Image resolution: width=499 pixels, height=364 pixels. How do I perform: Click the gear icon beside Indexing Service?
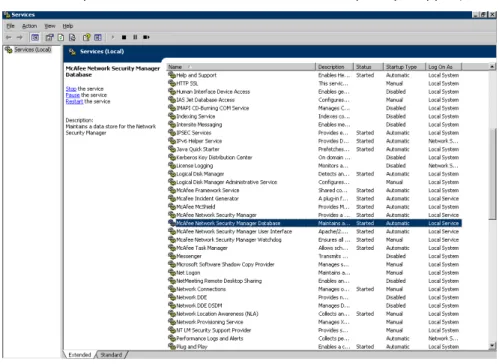[172, 116]
